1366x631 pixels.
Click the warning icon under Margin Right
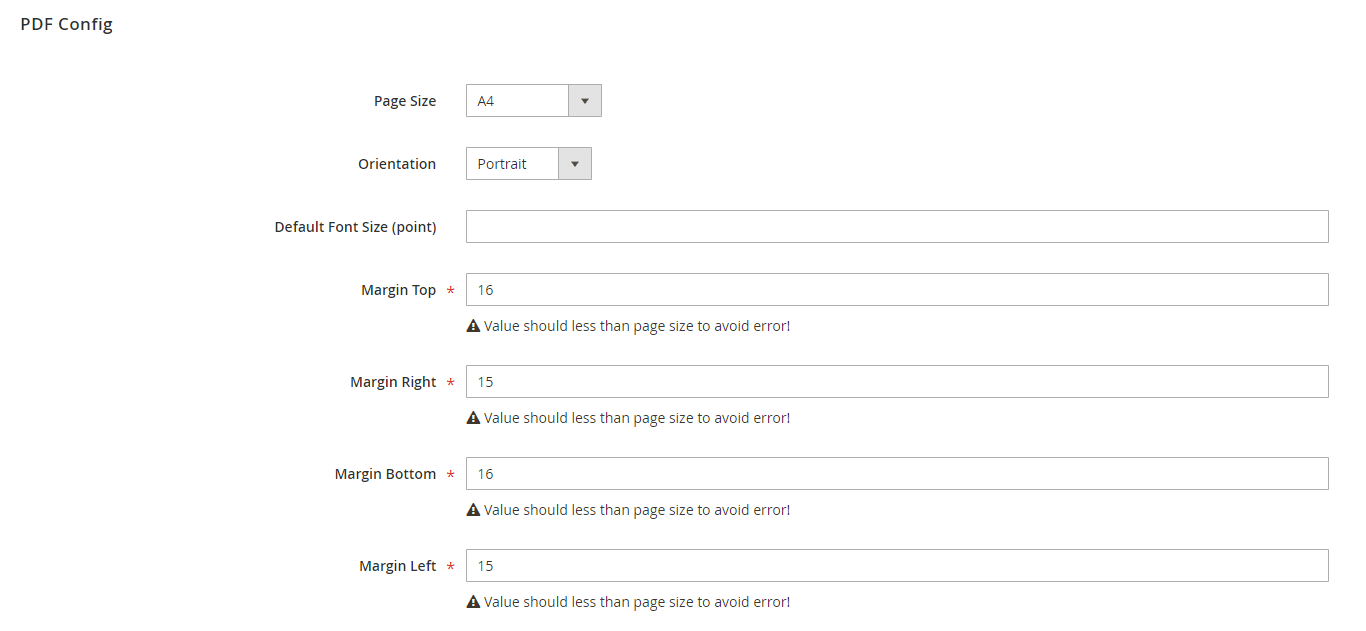pyautogui.click(x=473, y=418)
